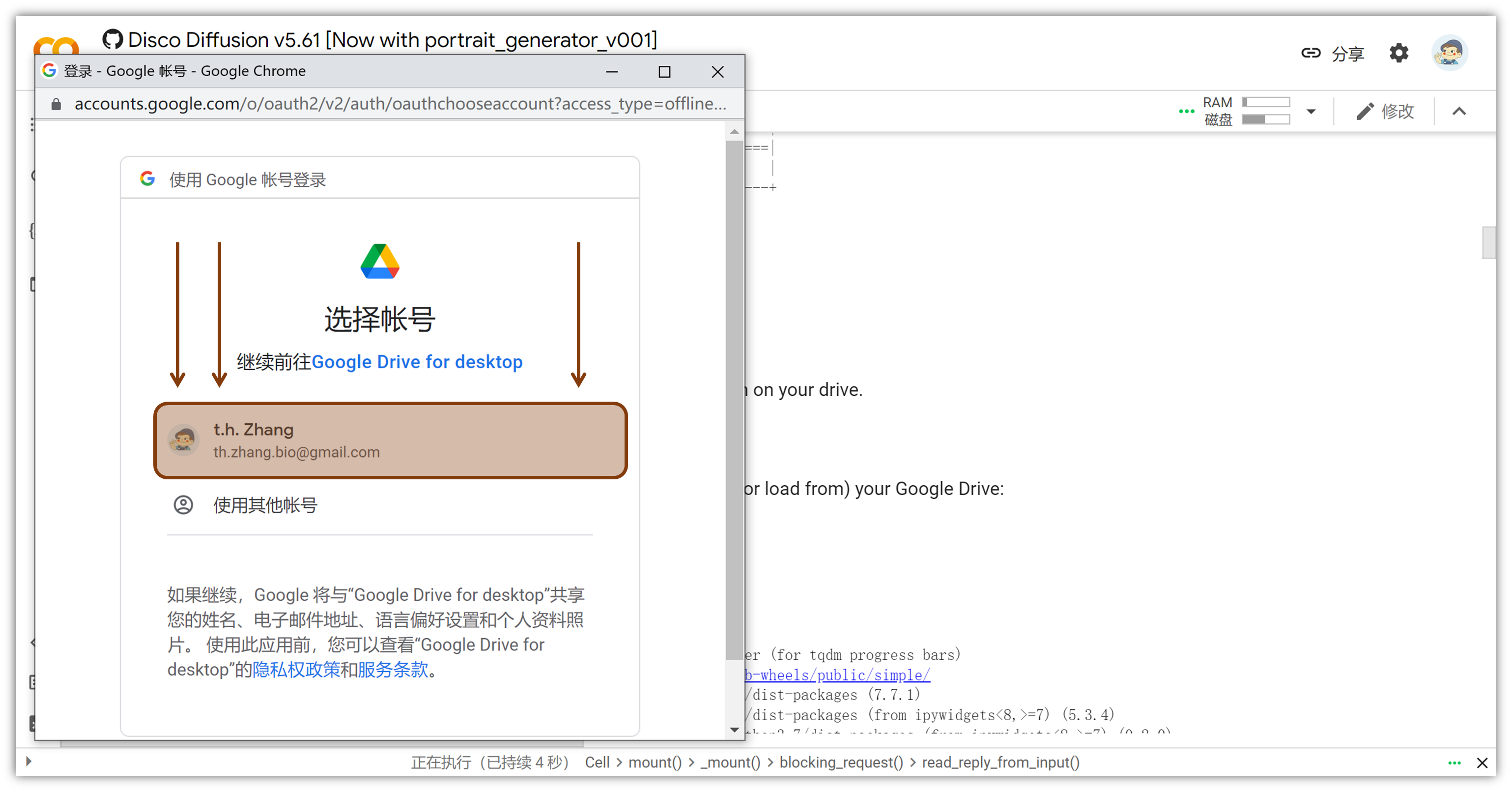Click the th.zhang.bio@gmail.com email text
The height and width of the screenshot is (792, 1512).
[x=296, y=452]
